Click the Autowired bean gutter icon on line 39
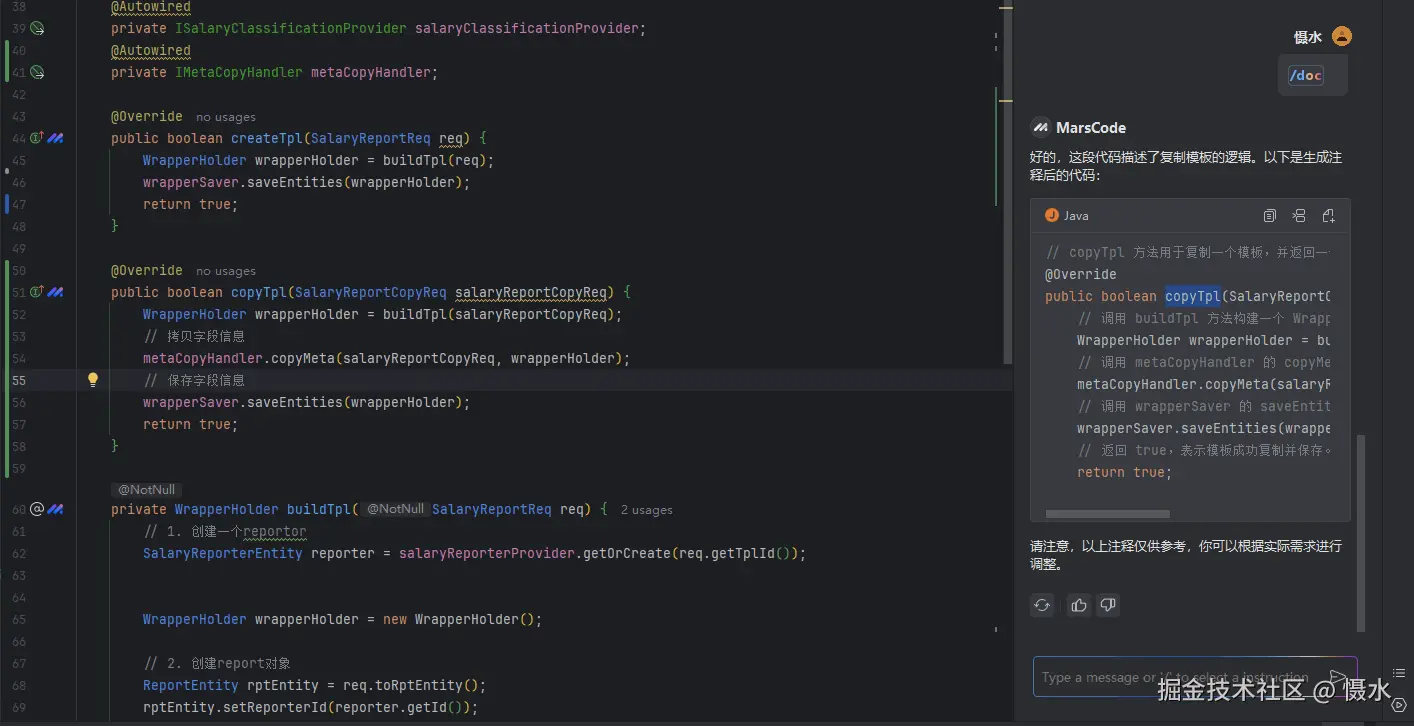This screenshot has width=1414, height=726. click(37, 28)
